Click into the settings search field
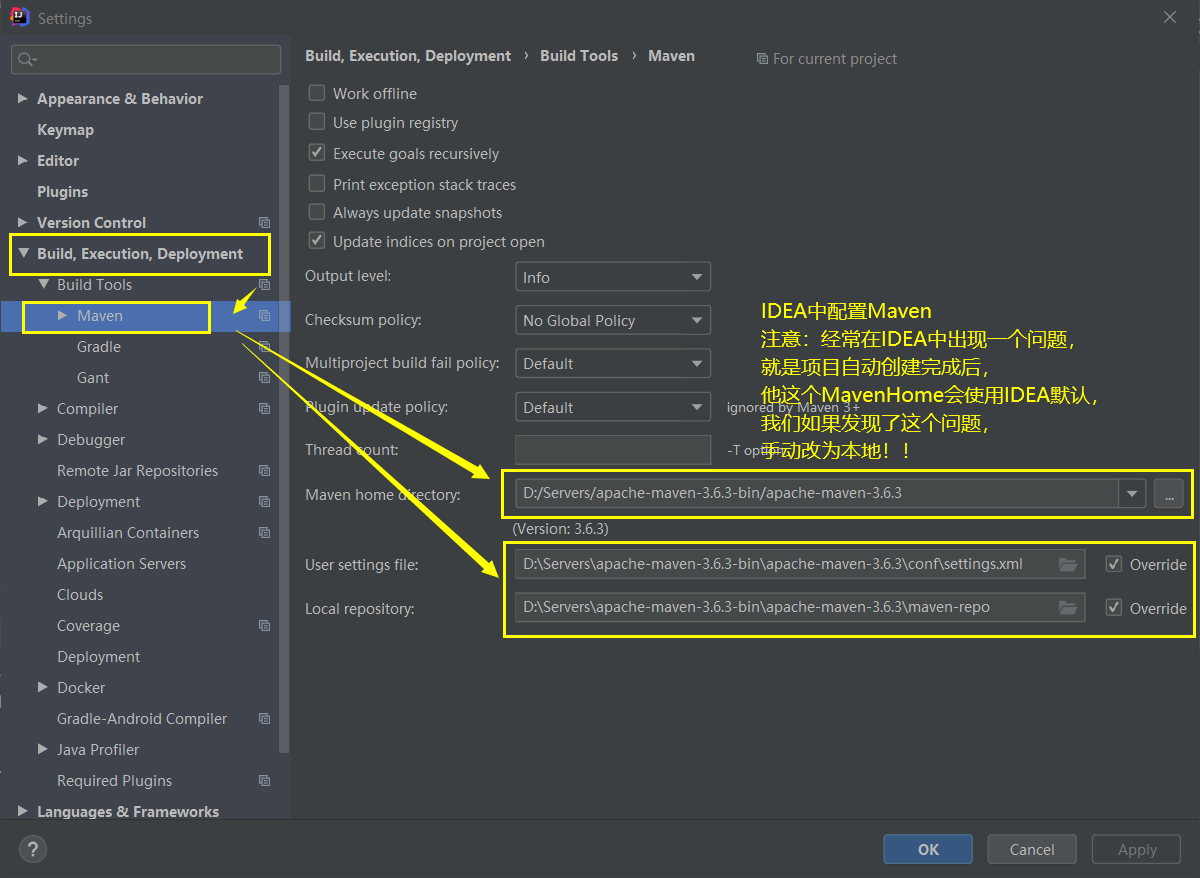The height and width of the screenshot is (878, 1200). (146, 60)
